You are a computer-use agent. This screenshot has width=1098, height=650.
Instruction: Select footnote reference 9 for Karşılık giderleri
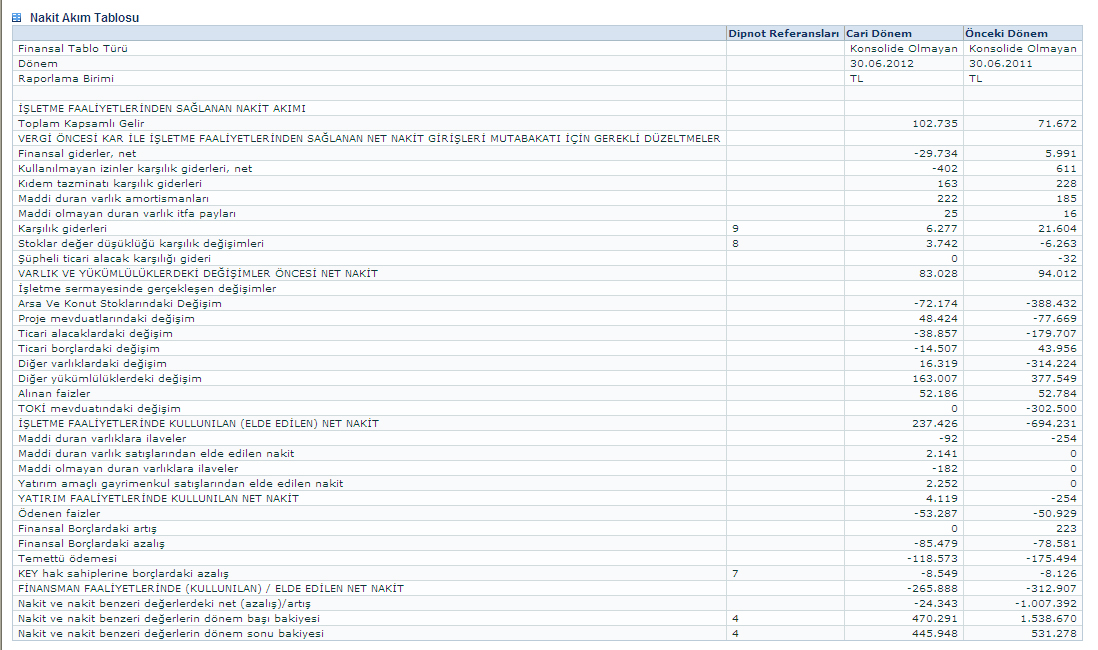(x=735, y=228)
